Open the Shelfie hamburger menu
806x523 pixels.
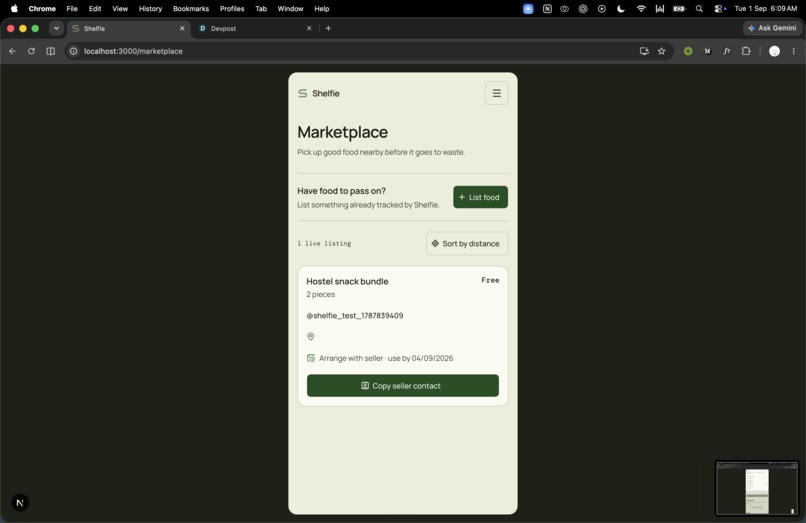pos(496,93)
